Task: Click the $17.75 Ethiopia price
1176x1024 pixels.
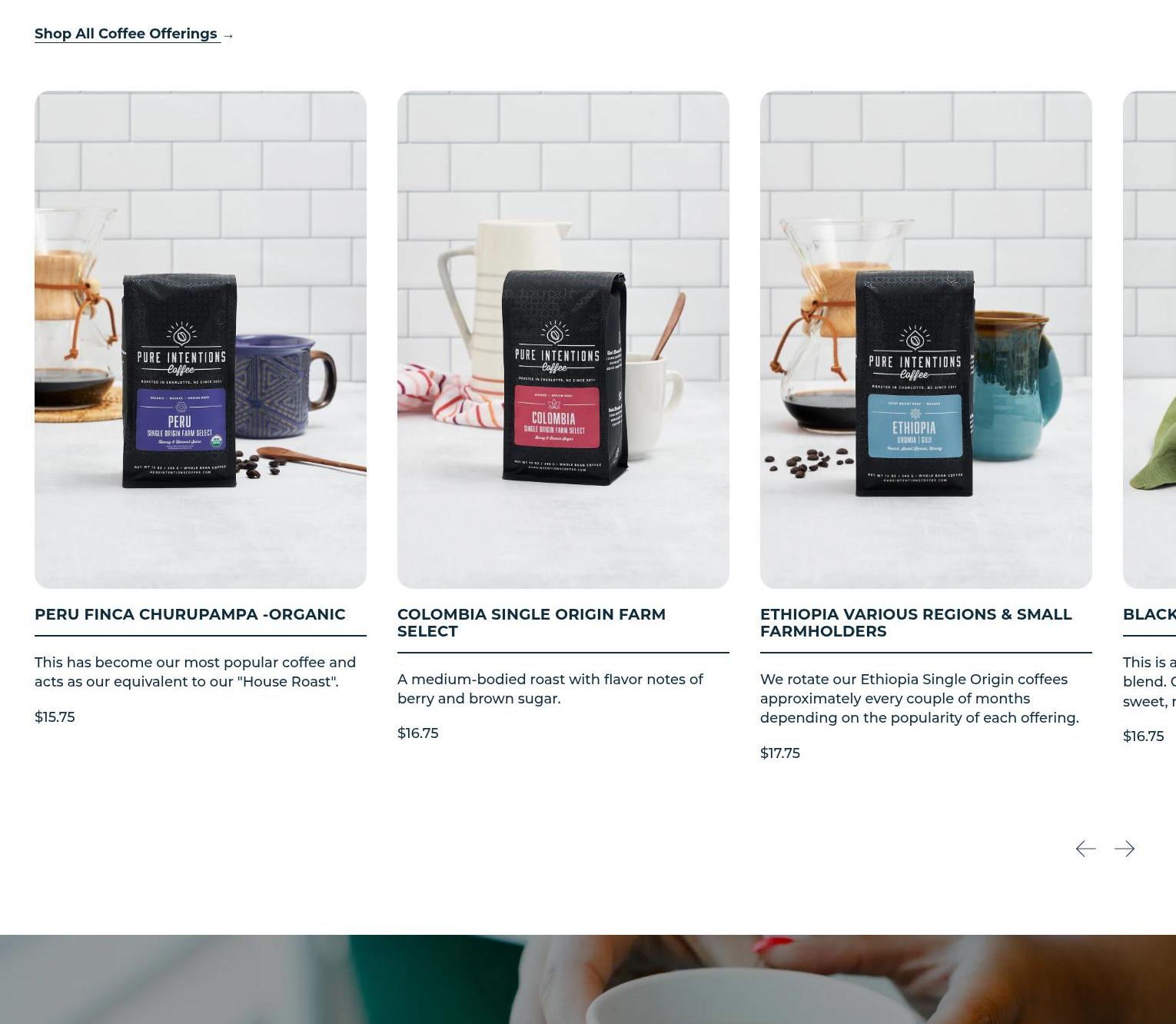Action: [x=780, y=753]
